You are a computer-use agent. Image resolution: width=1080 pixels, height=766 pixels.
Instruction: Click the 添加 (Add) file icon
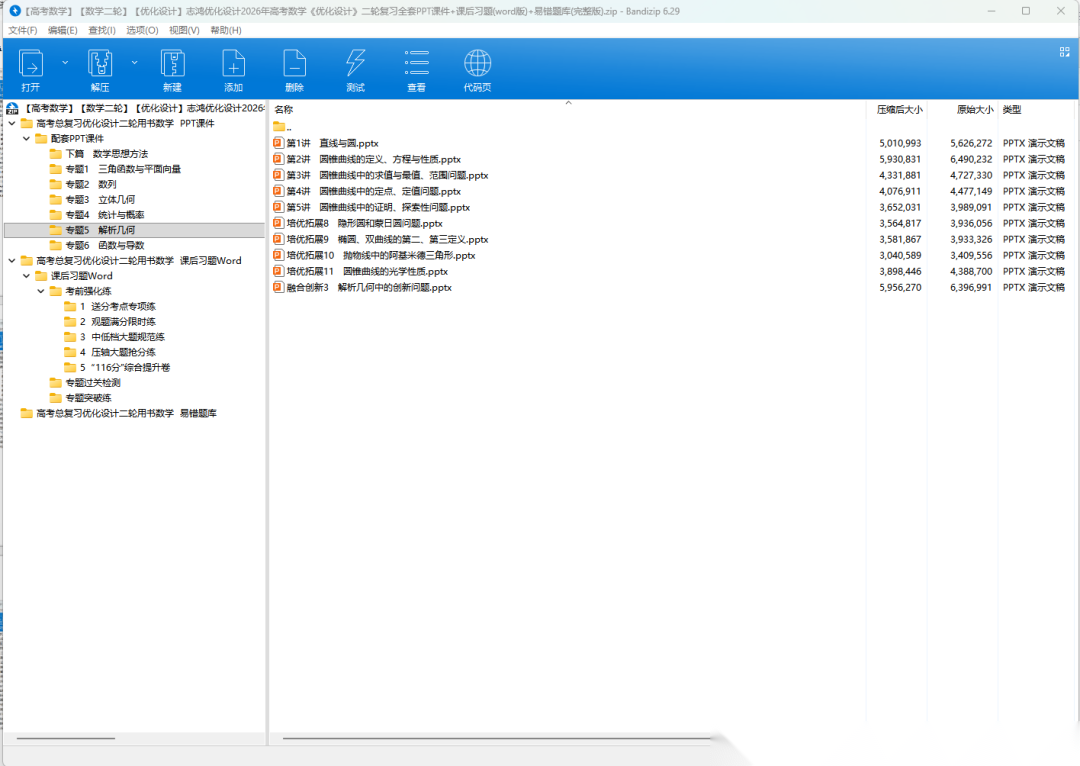coord(233,64)
